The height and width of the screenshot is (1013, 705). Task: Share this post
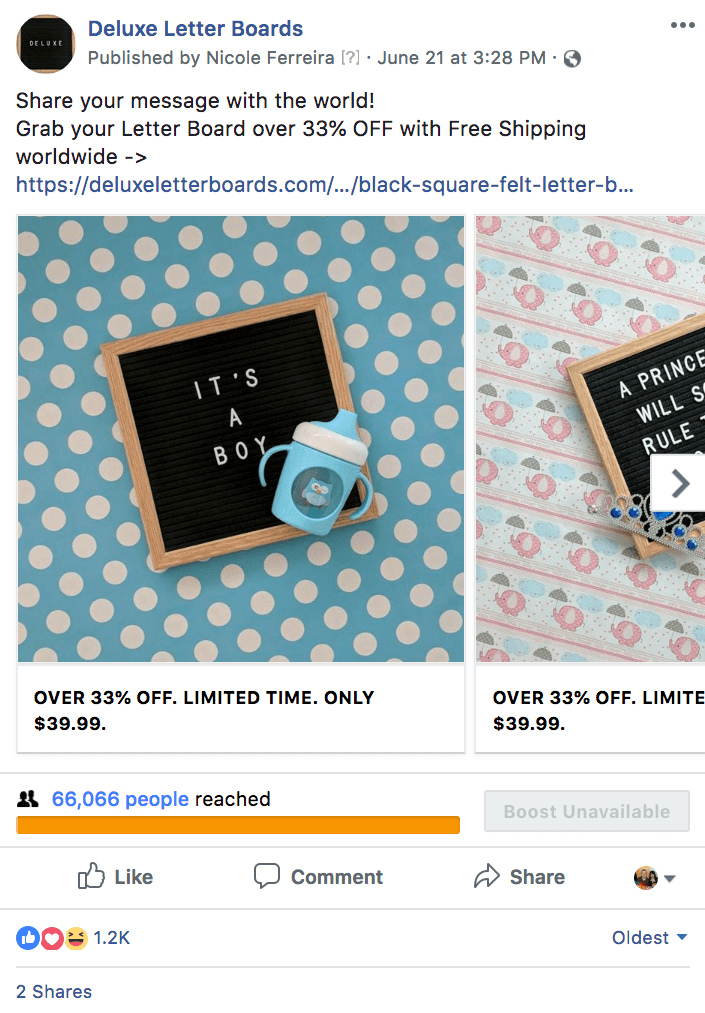pyautogui.click(x=519, y=877)
